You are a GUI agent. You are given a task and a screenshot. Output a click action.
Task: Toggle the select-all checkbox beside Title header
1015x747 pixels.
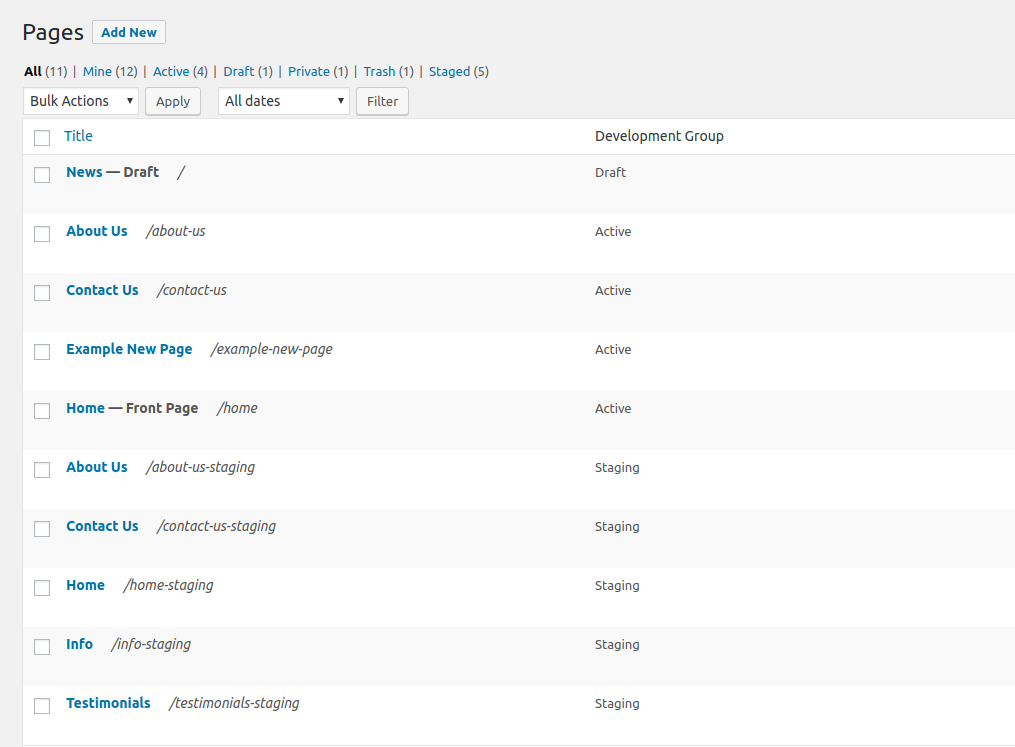click(42, 138)
